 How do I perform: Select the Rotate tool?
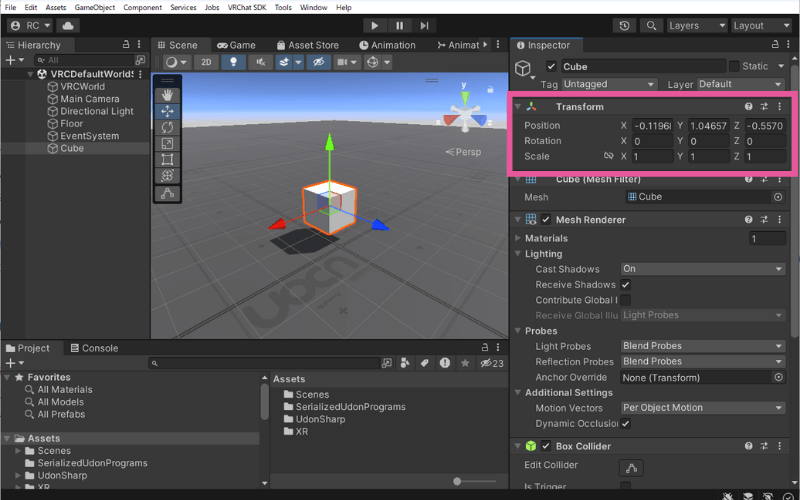[x=167, y=127]
